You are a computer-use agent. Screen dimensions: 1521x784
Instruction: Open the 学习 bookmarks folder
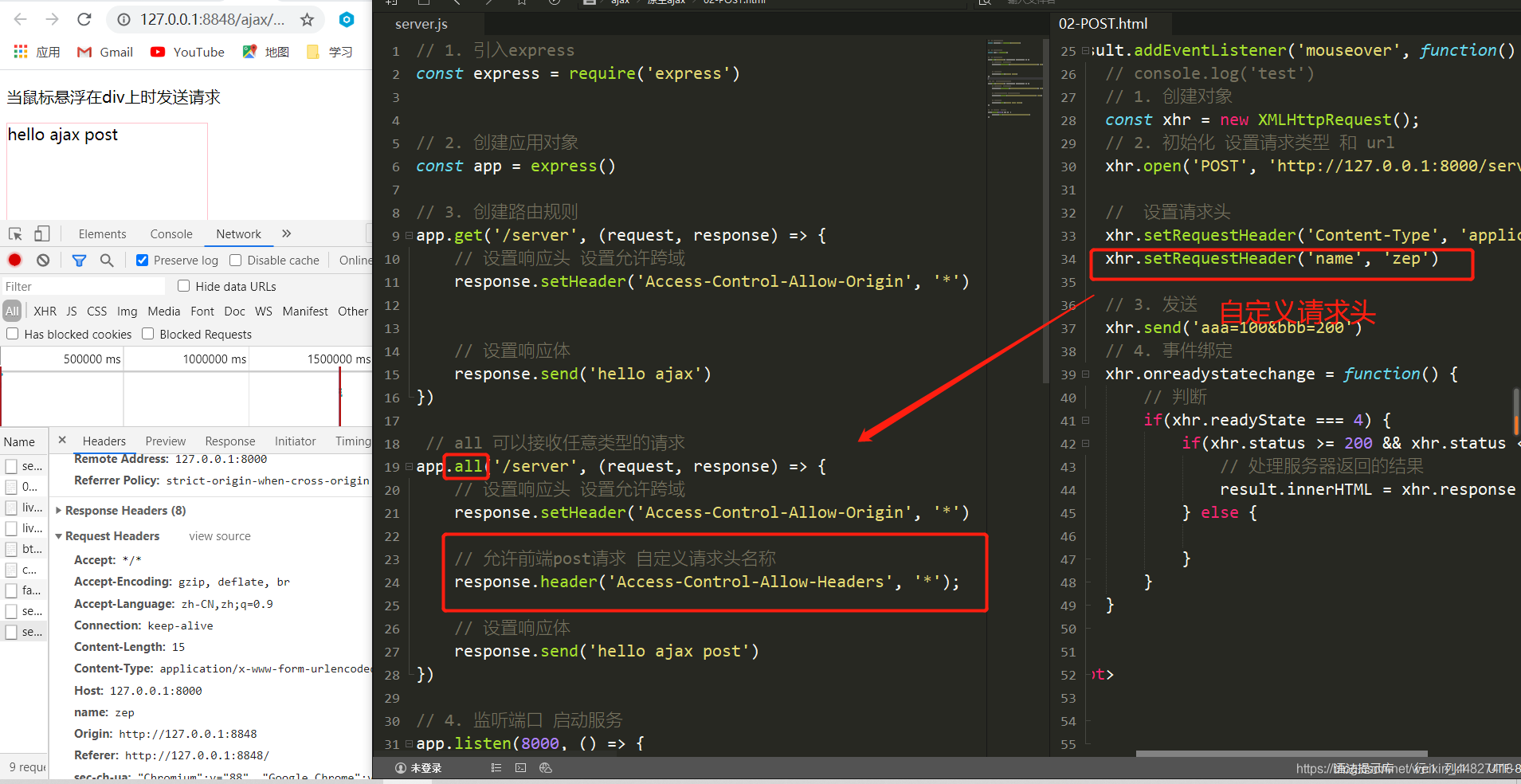tap(330, 52)
